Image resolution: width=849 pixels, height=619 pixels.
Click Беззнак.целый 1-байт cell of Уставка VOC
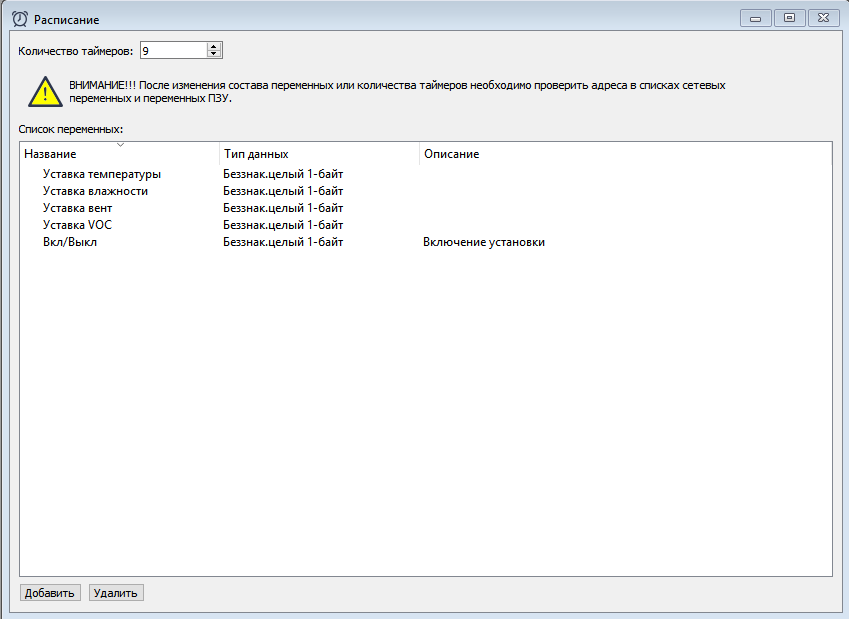click(x=282, y=224)
